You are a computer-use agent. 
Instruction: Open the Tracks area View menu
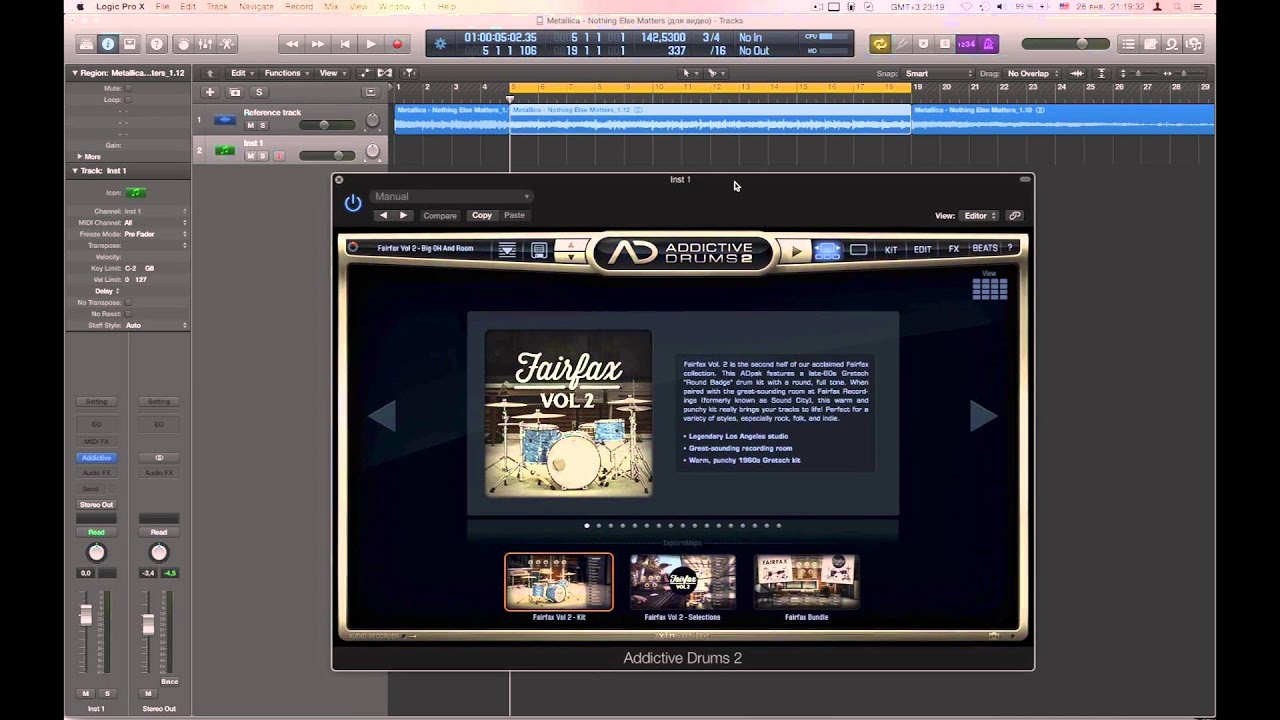[331, 73]
